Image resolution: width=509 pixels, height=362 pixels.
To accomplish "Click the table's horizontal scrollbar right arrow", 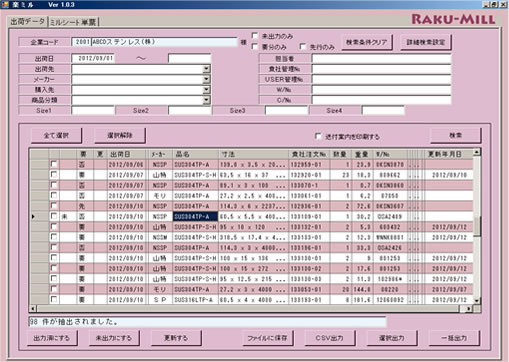I will click(469, 309).
